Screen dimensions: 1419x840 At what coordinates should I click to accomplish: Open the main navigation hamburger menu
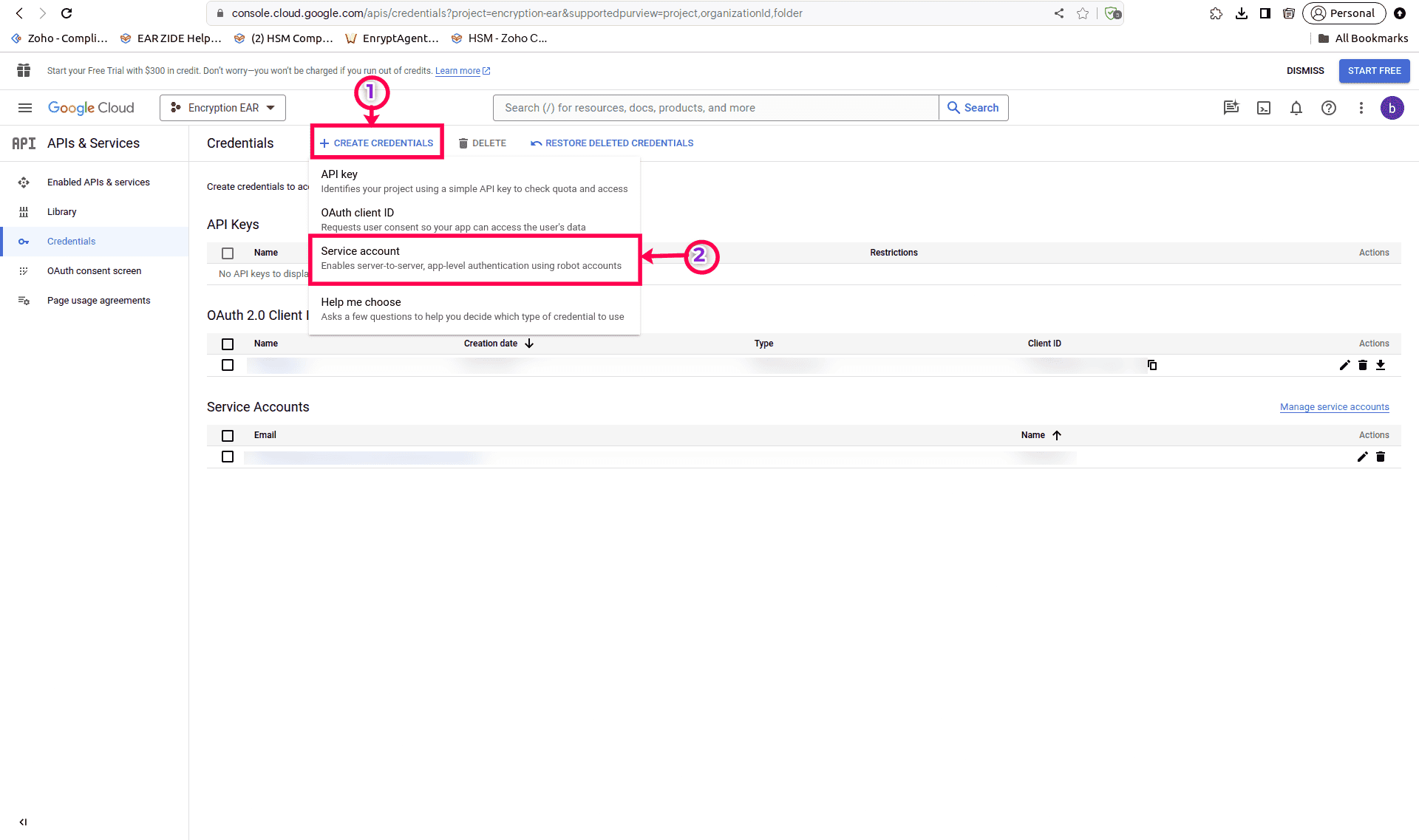click(25, 108)
